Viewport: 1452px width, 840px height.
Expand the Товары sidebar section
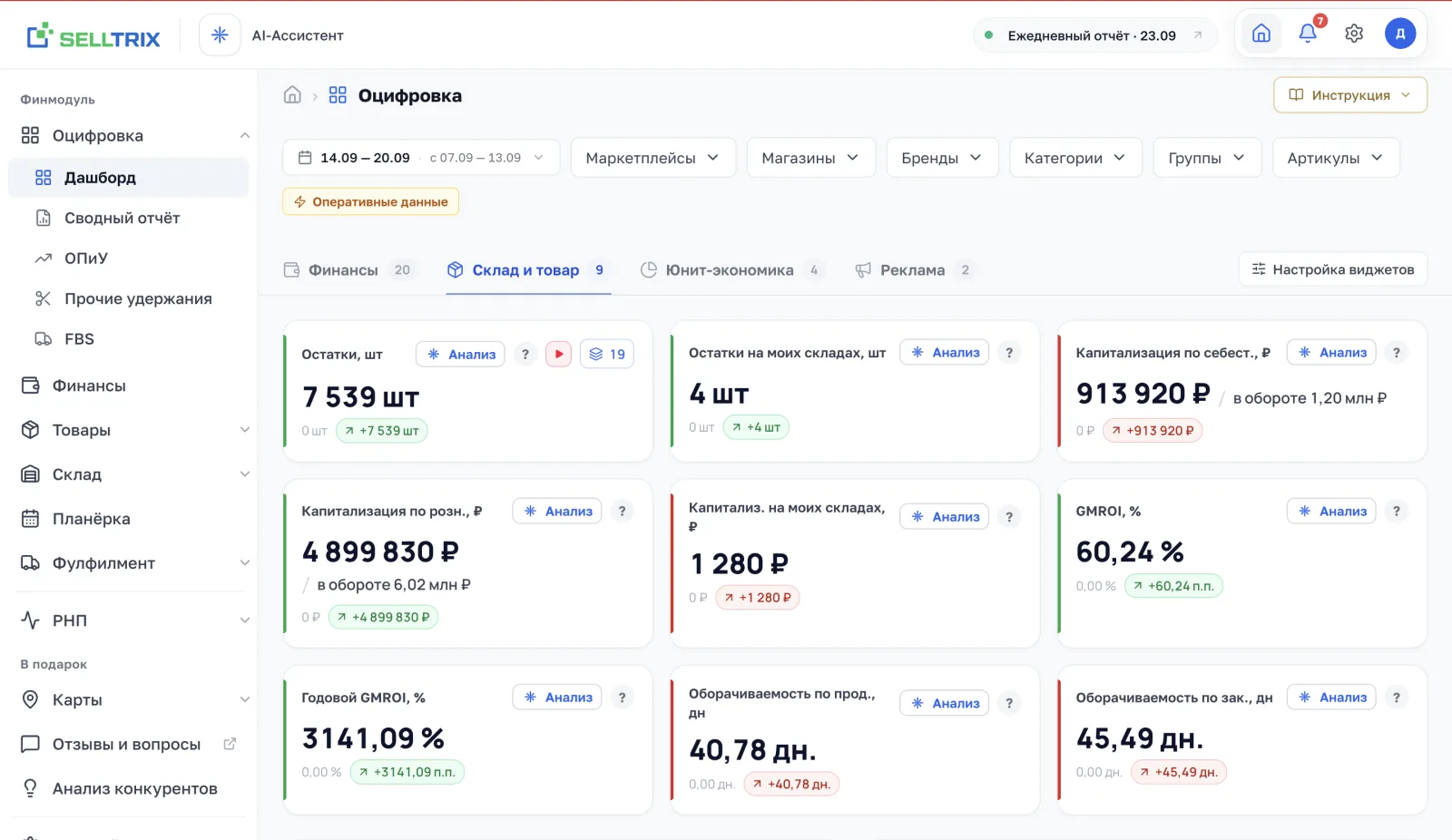pyautogui.click(x=244, y=430)
